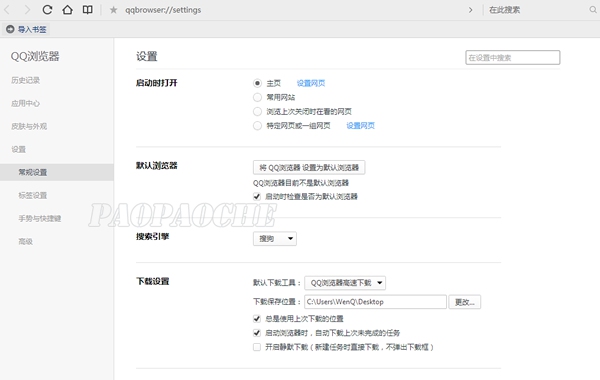The image size is (600, 380).
Task: Click the 启动时打开 section heading
Action: tap(157, 83)
